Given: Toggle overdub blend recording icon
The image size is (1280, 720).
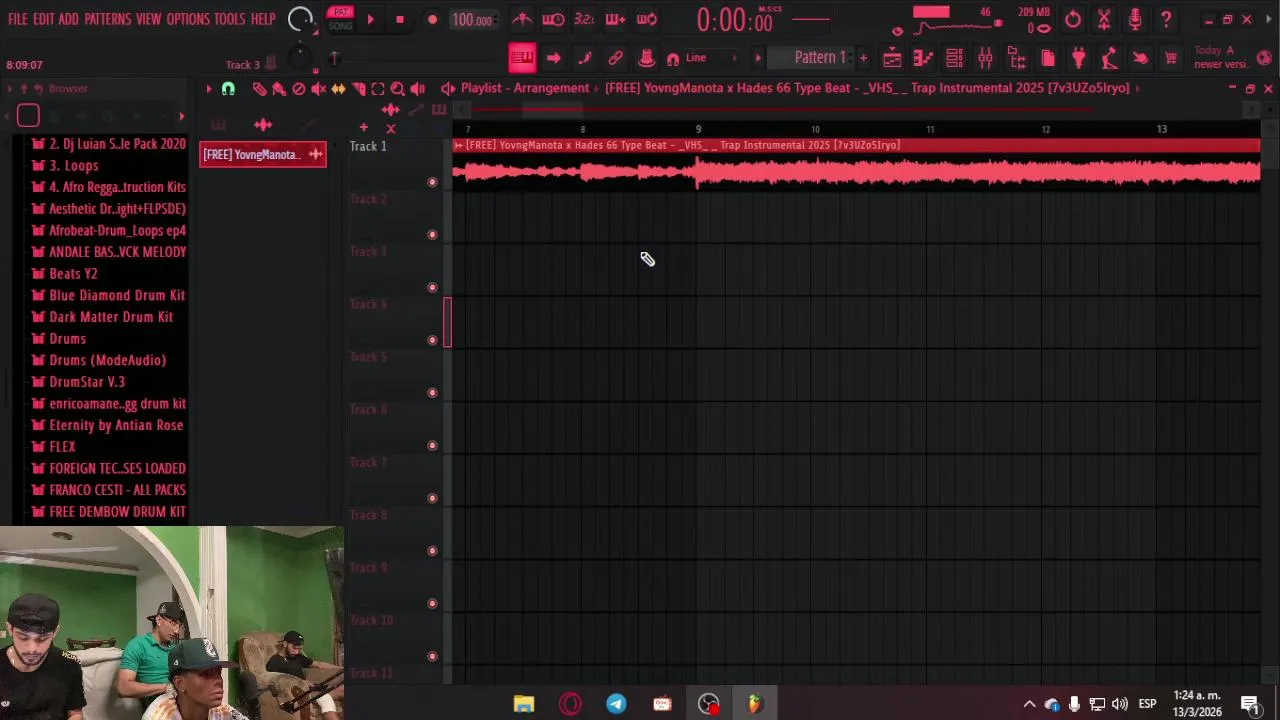Looking at the screenshot, I should 615,19.
